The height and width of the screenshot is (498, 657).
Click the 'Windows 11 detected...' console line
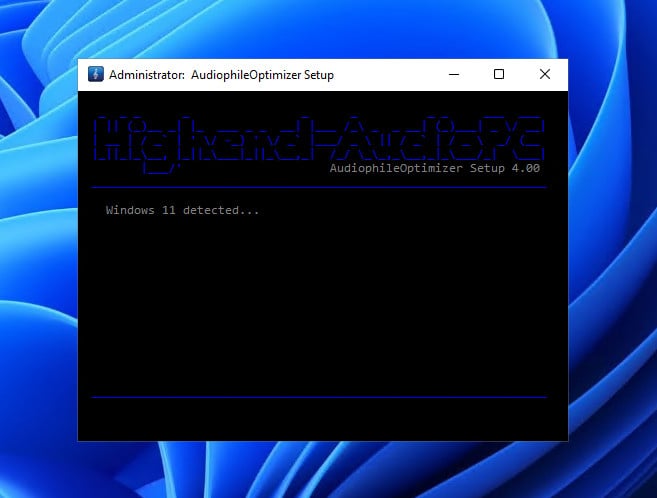tap(182, 210)
